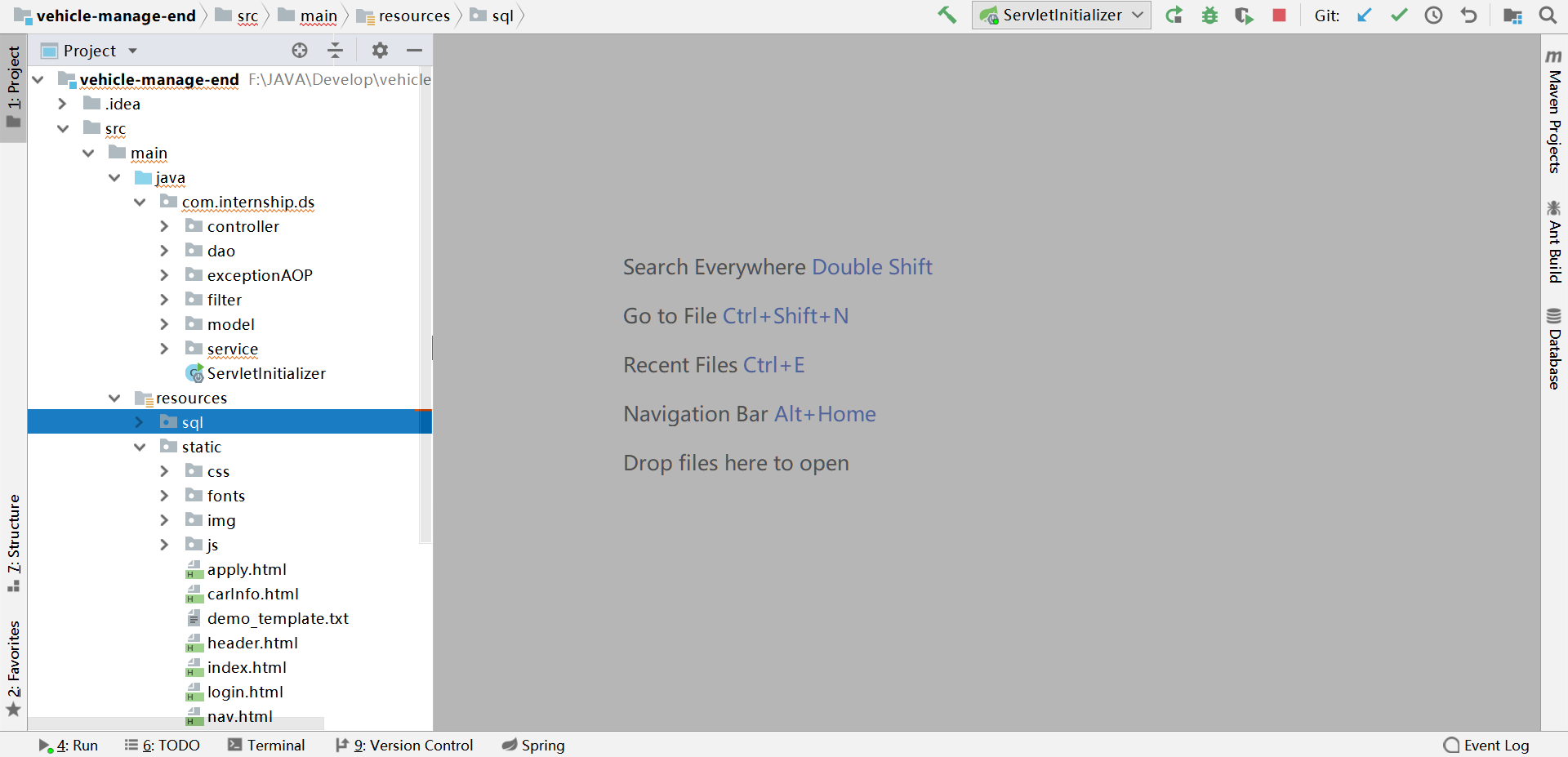The height and width of the screenshot is (757, 1568).
Task: Click the Git Commit checkmark icon
Action: point(1399,15)
